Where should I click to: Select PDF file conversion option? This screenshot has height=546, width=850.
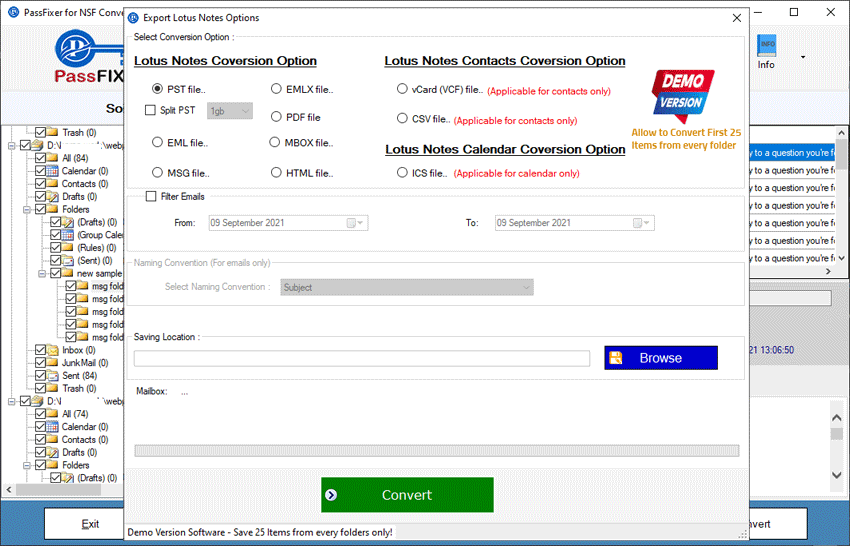(276, 117)
